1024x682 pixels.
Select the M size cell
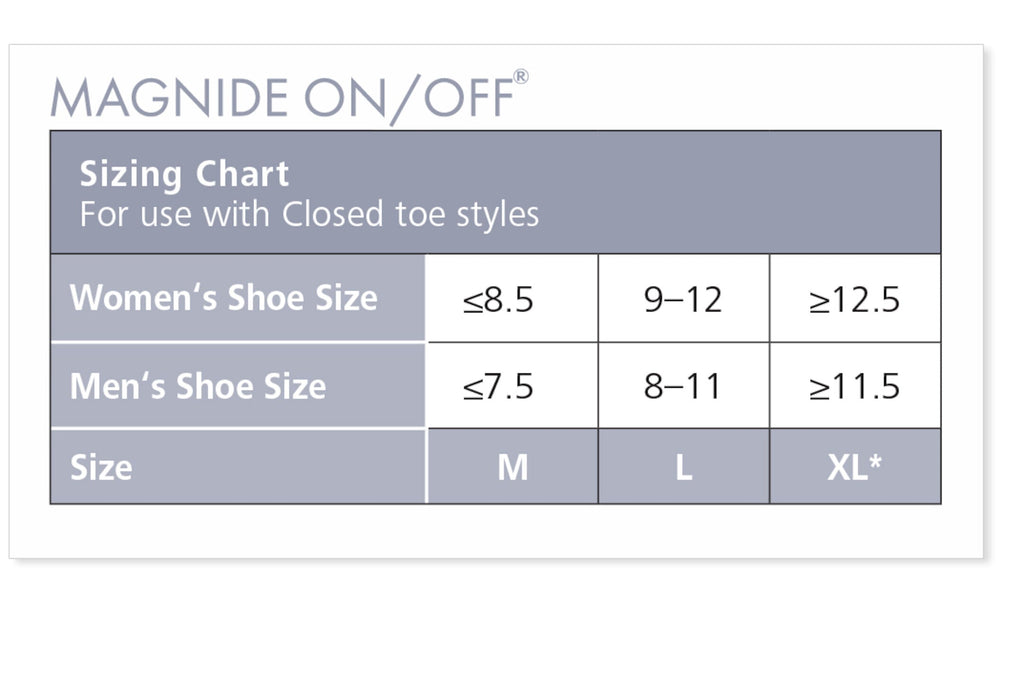512,467
